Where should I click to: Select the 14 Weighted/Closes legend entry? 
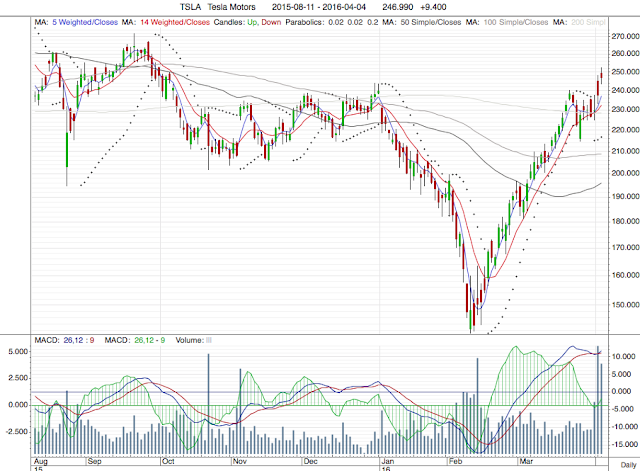(x=175, y=22)
